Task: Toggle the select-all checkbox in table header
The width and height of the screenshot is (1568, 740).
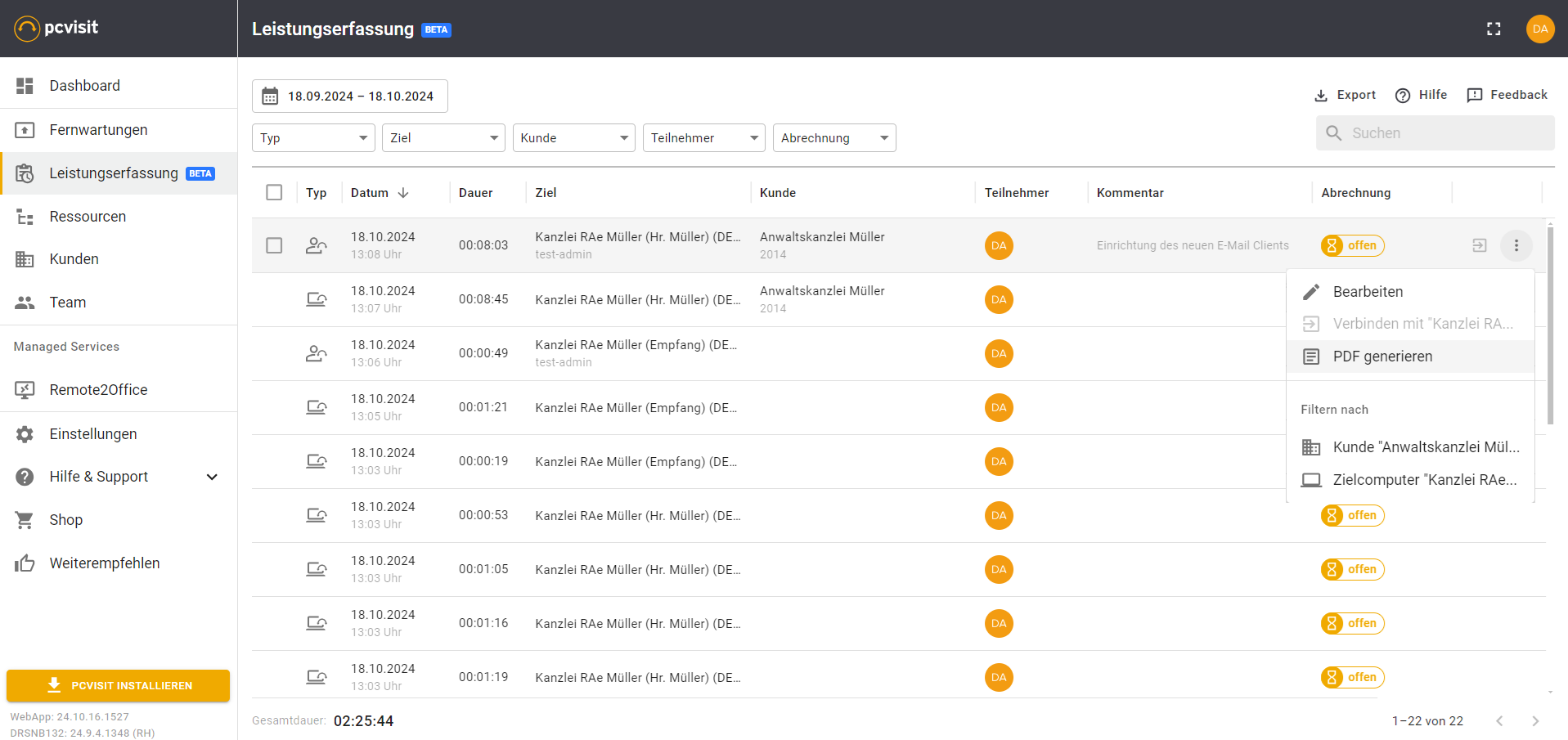Action: pos(274,192)
